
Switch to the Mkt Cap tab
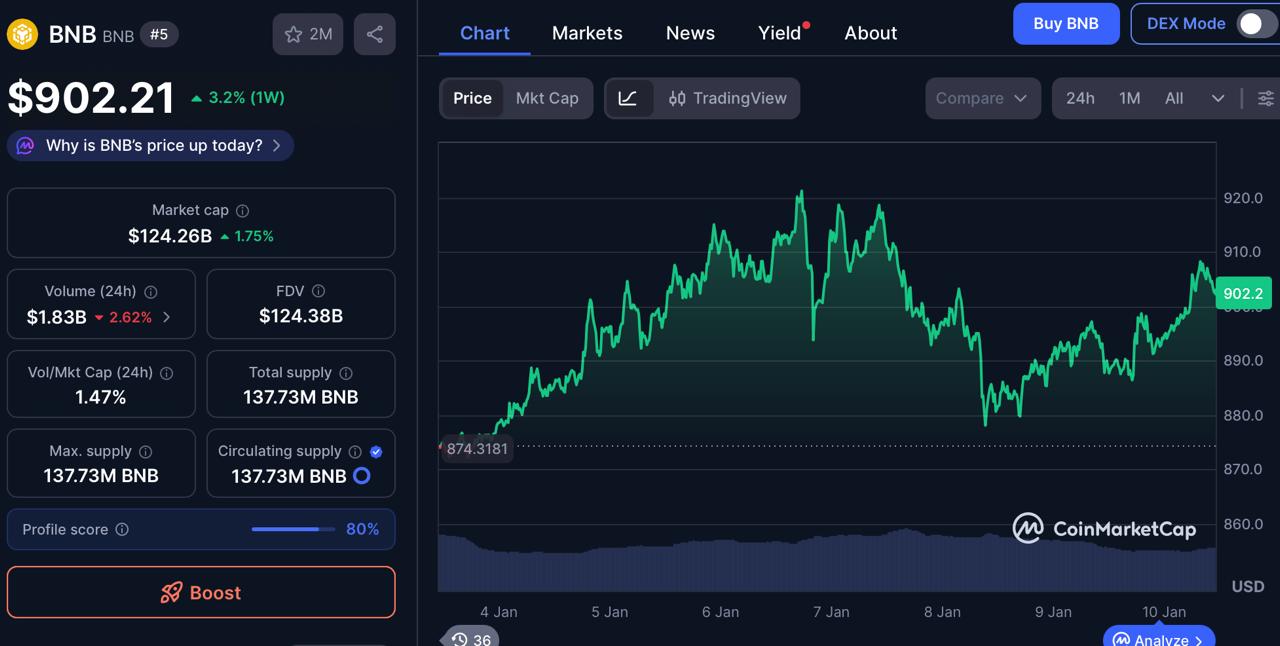coord(547,98)
